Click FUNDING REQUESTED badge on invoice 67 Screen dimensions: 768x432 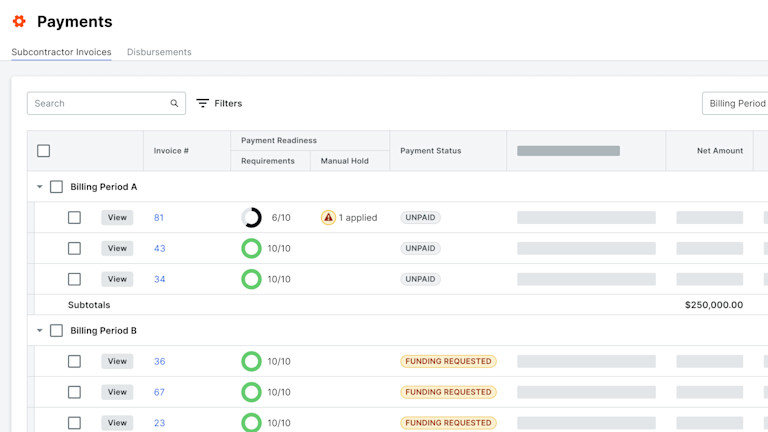point(448,392)
